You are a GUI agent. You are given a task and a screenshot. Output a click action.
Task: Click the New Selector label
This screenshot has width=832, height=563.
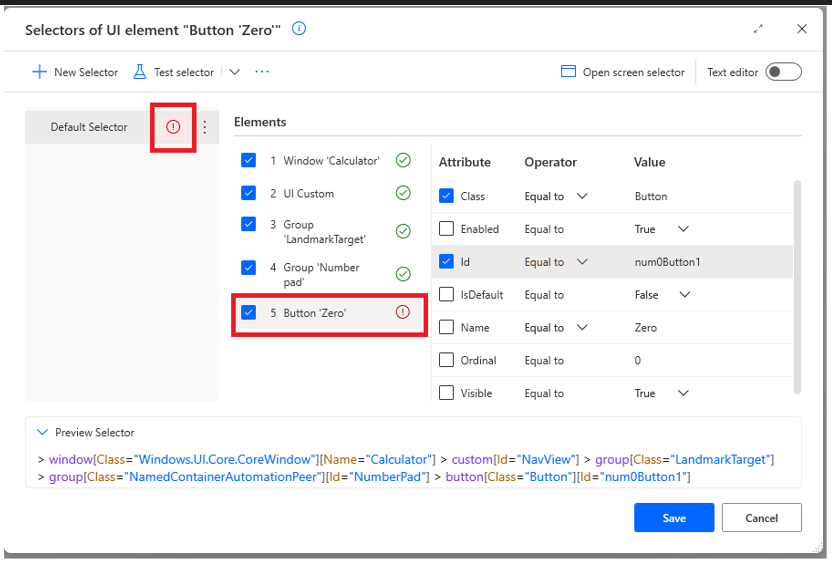pos(86,72)
